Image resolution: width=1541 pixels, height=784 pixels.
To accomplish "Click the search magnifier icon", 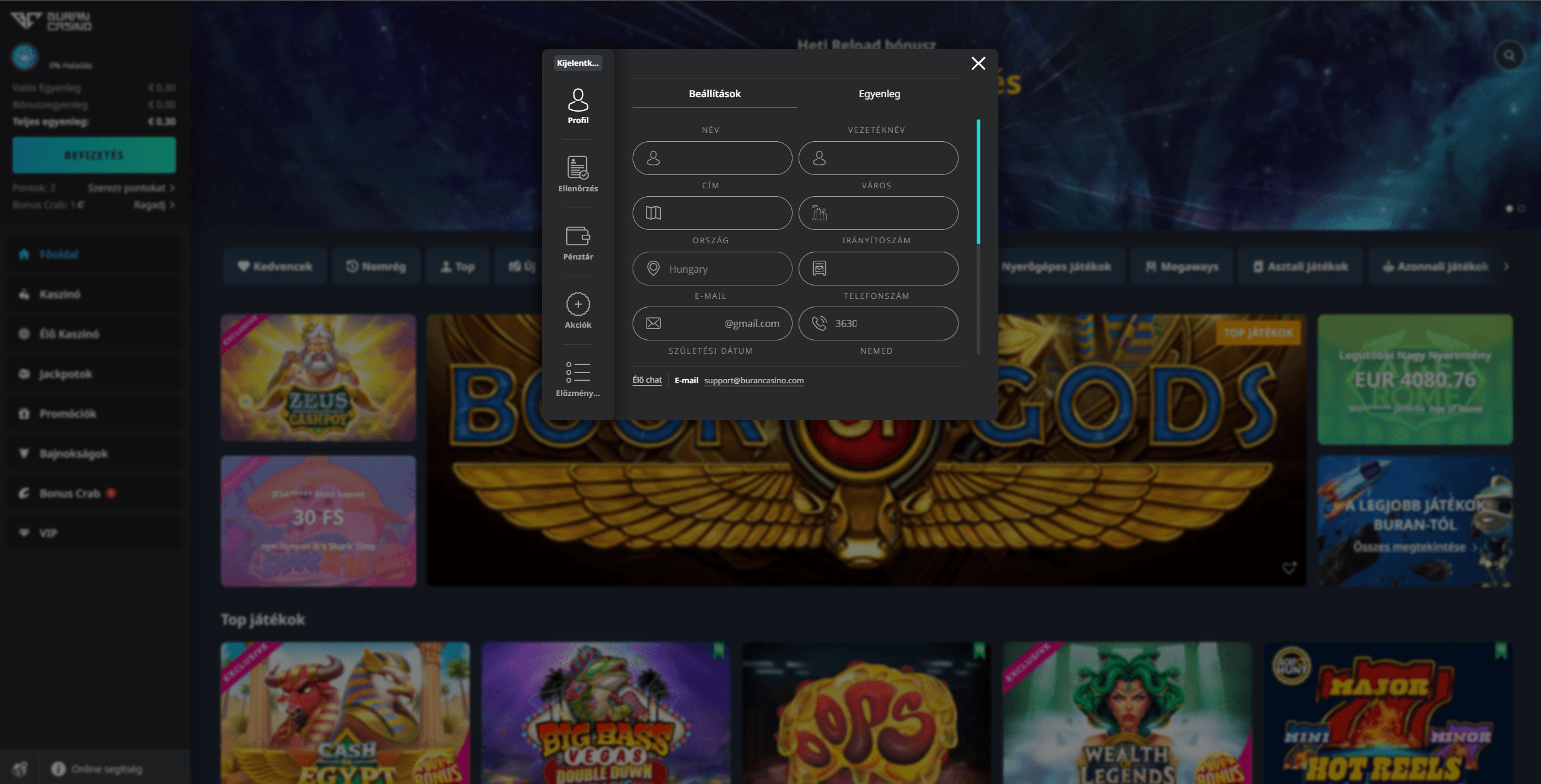I will [x=1509, y=56].
